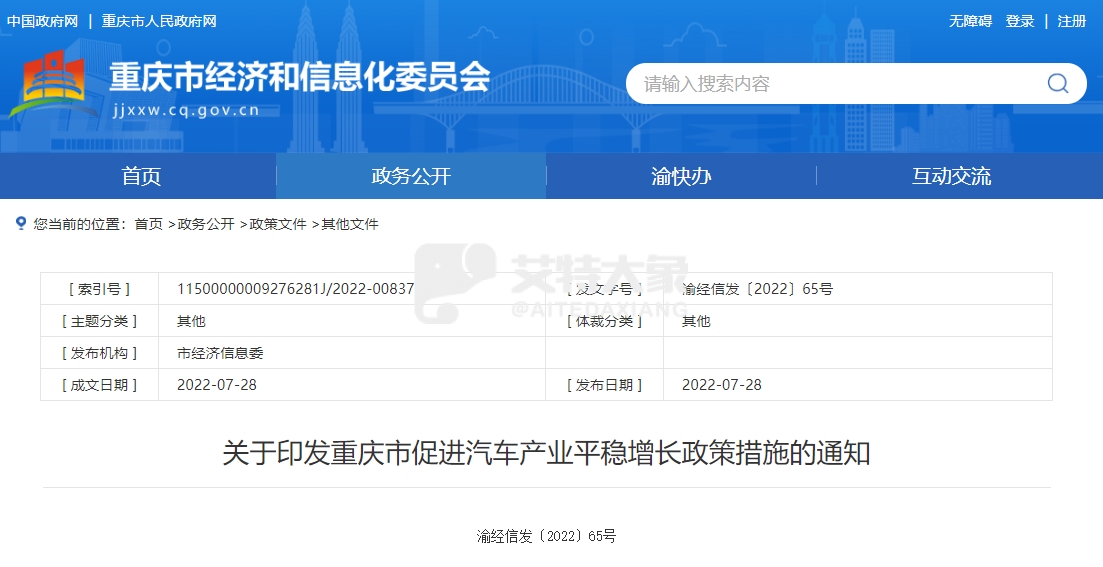1103x567 pixels.
Task: Go to the 互动交流 tab
Action: coord(951,177)
